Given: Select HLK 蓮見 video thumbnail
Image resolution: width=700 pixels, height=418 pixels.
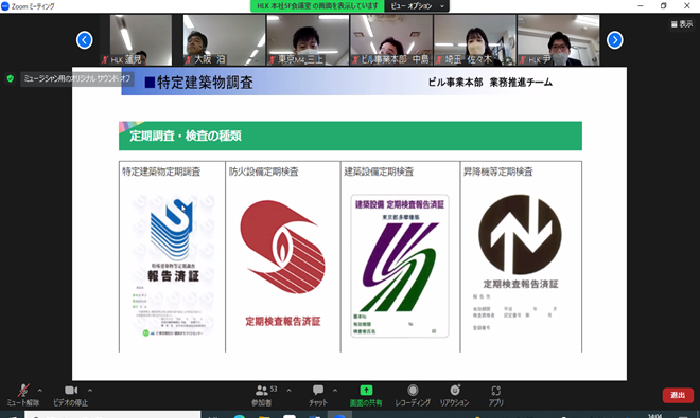Looking at the screenshot, I should 140,40.
